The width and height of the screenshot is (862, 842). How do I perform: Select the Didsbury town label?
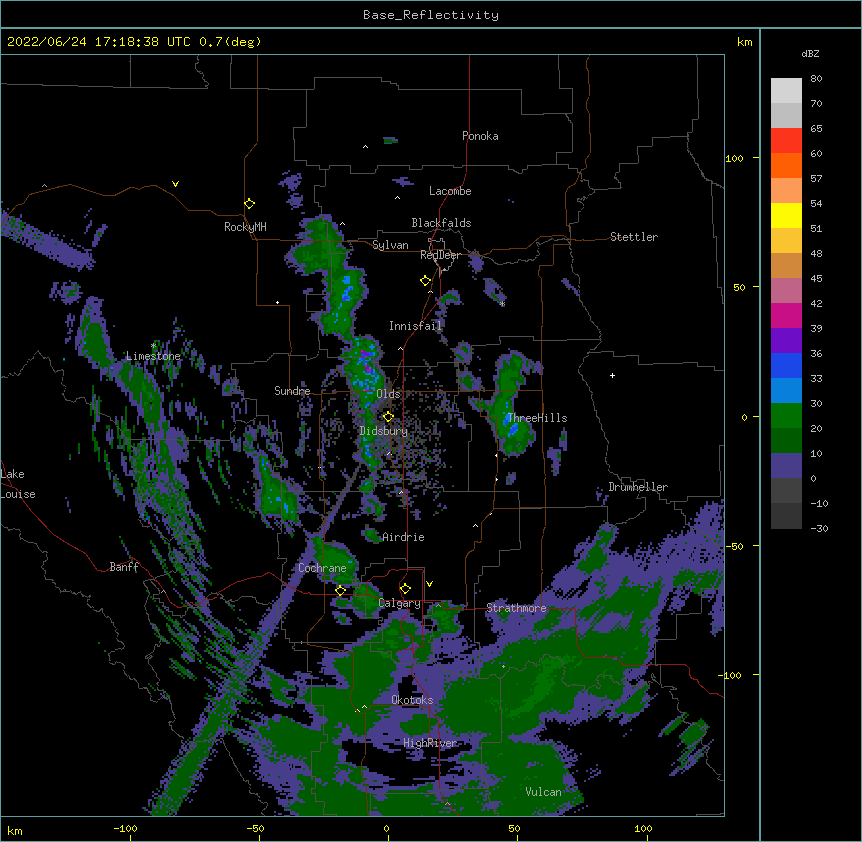tap(384, 431)
